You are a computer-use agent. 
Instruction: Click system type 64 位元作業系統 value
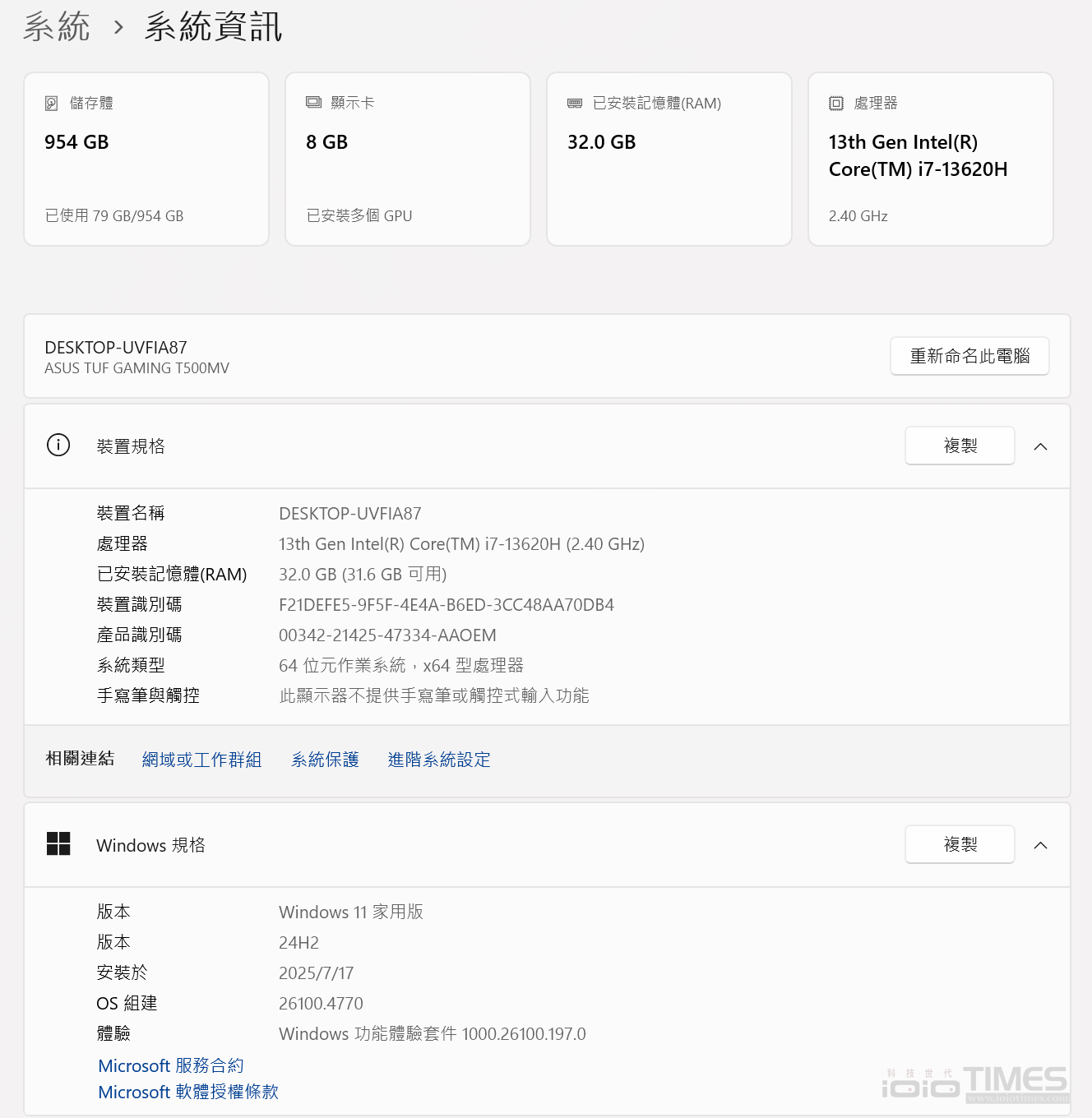pos(401,666)
